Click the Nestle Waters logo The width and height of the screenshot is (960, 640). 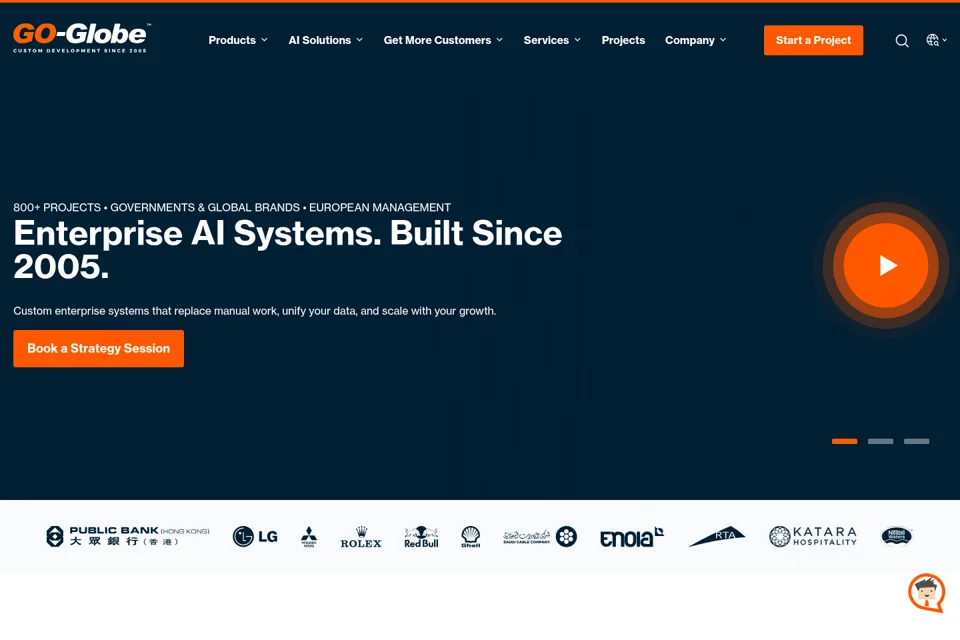tap(896, 536)
